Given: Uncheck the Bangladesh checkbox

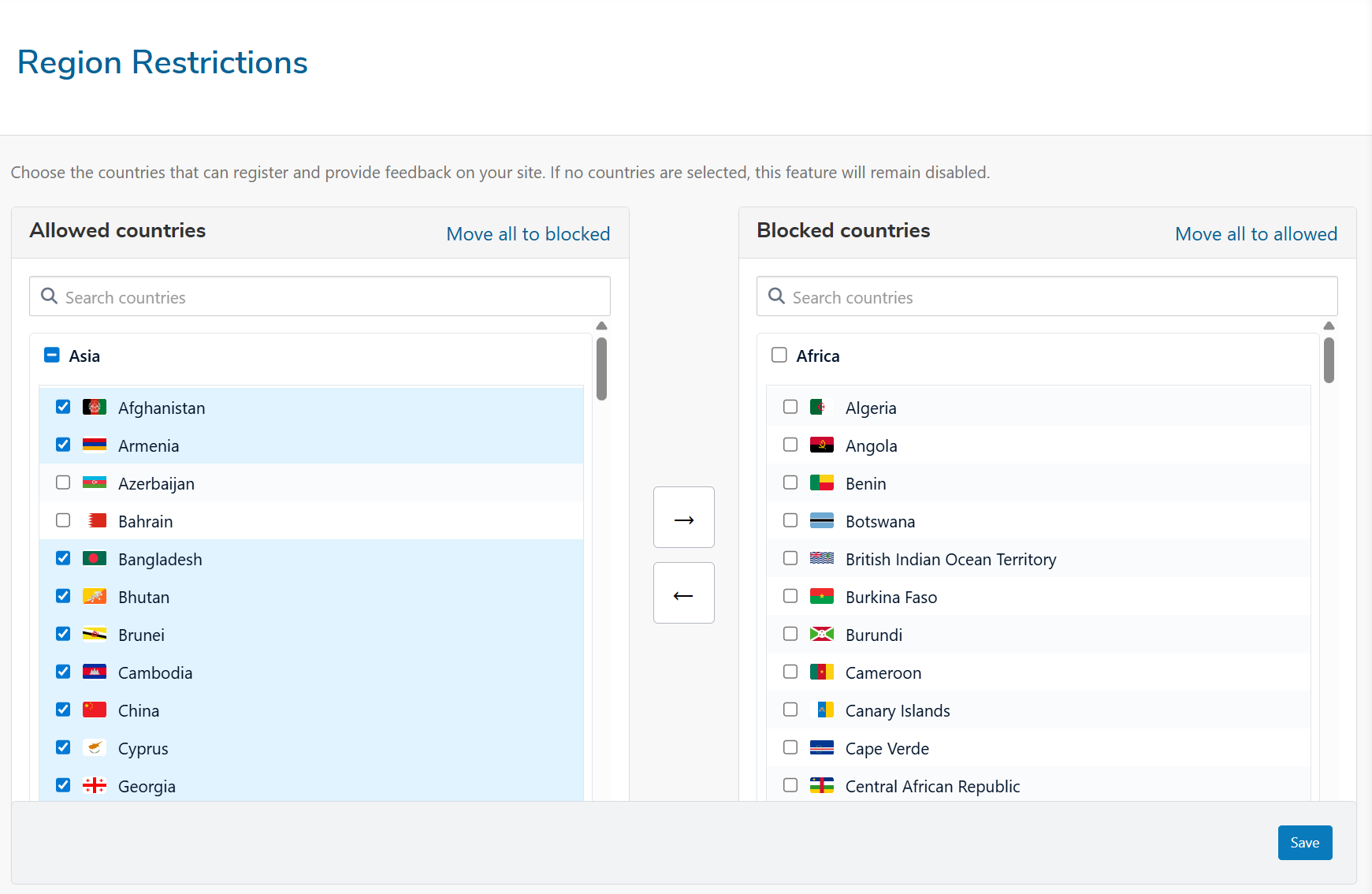Looking at the screenshot, I should pos(63,558).
